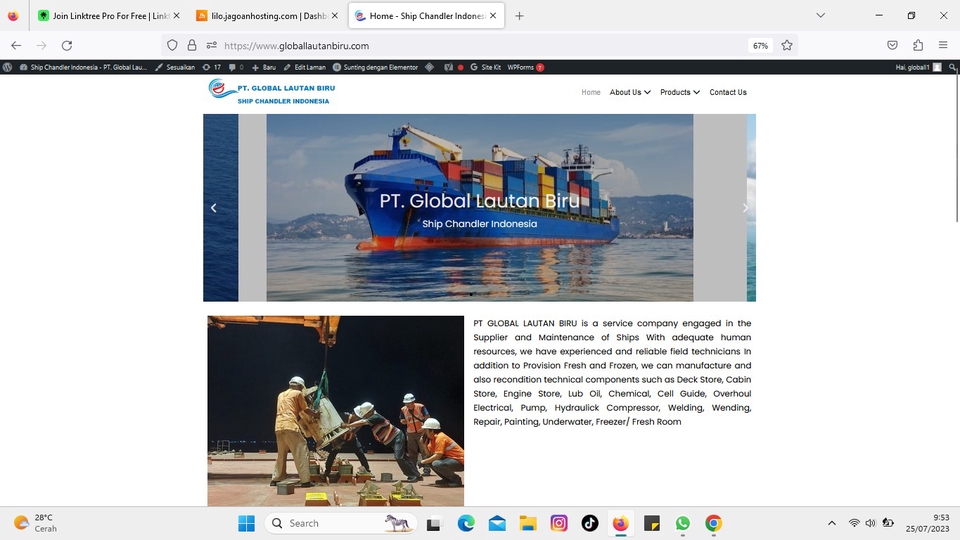Close the Join Linktree Pro tab
The height and width of the screenshot is (540, 960).
[x=176, y=16]
